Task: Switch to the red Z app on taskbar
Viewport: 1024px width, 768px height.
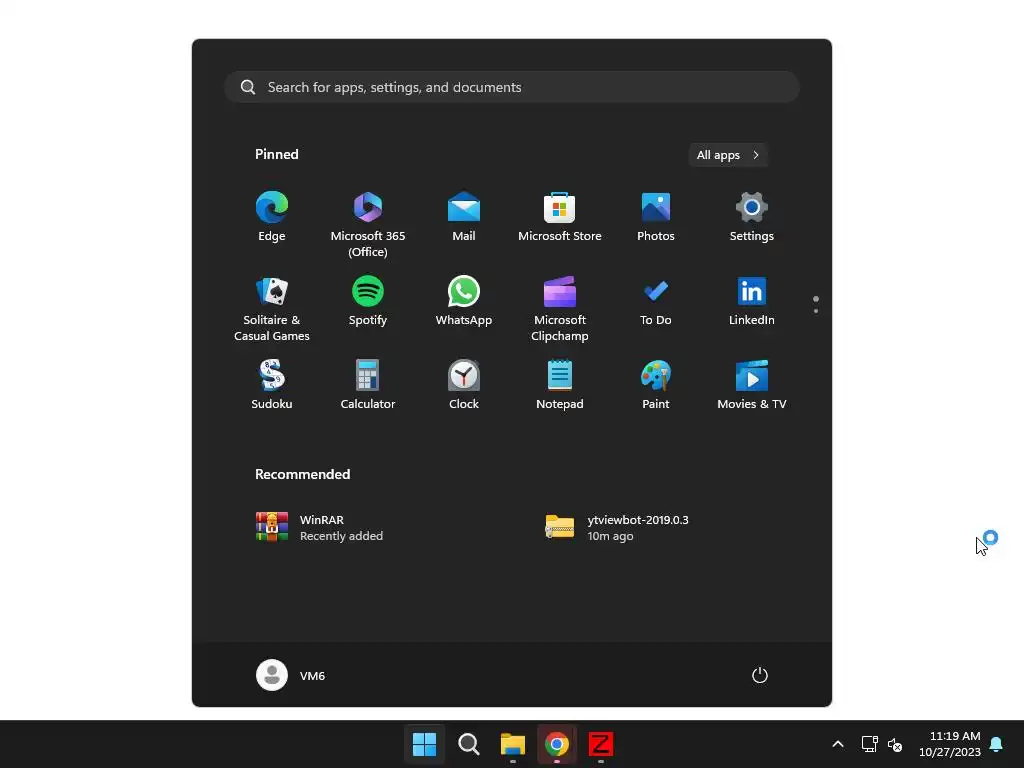Action: [x=601, y=744]
